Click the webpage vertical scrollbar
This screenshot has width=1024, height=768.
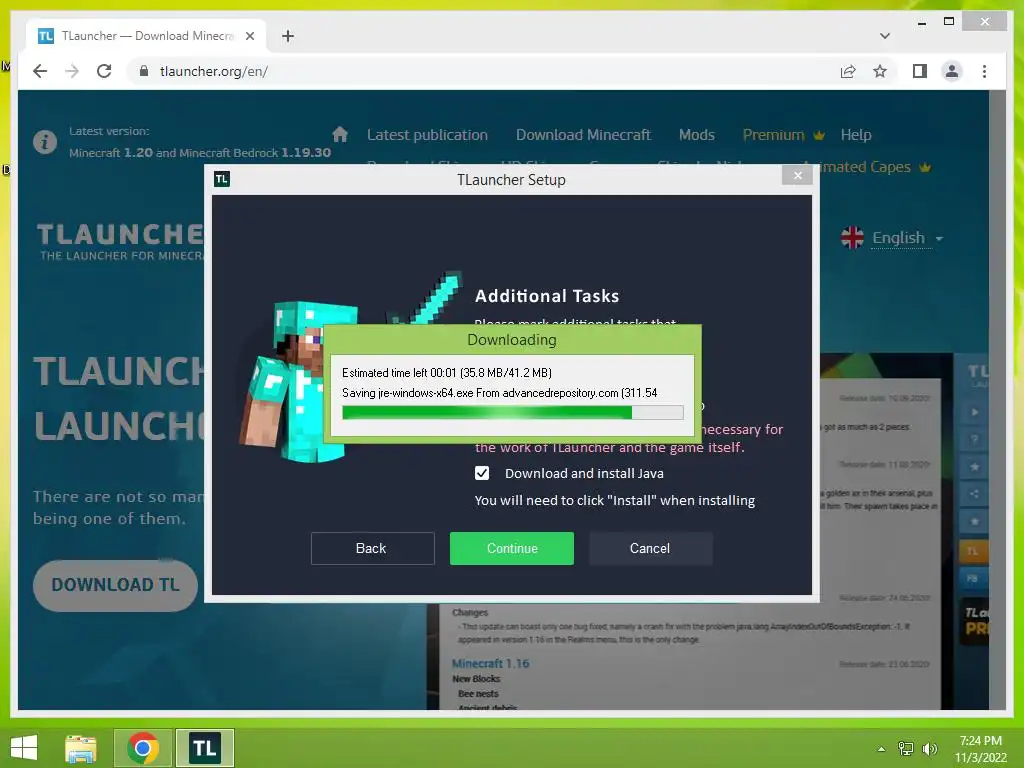coord(997,399)
